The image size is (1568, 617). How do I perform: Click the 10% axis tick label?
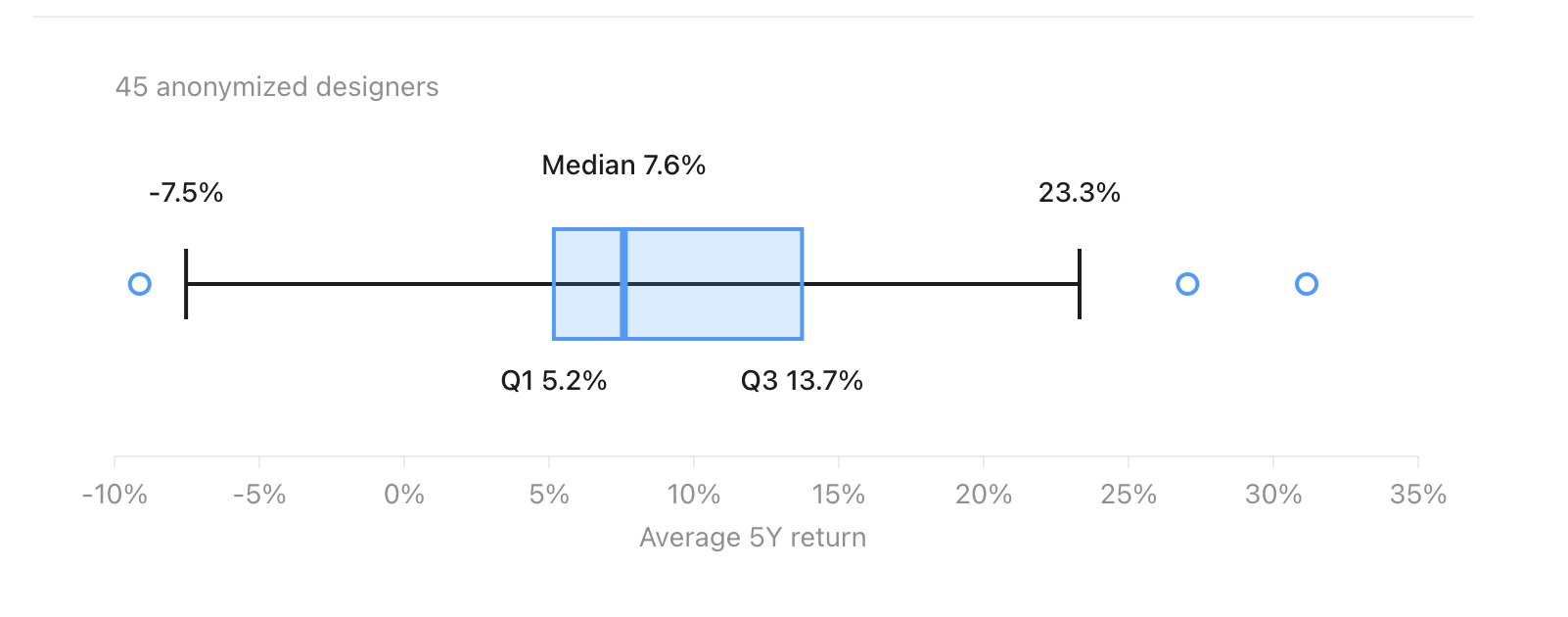click(694, 494)
